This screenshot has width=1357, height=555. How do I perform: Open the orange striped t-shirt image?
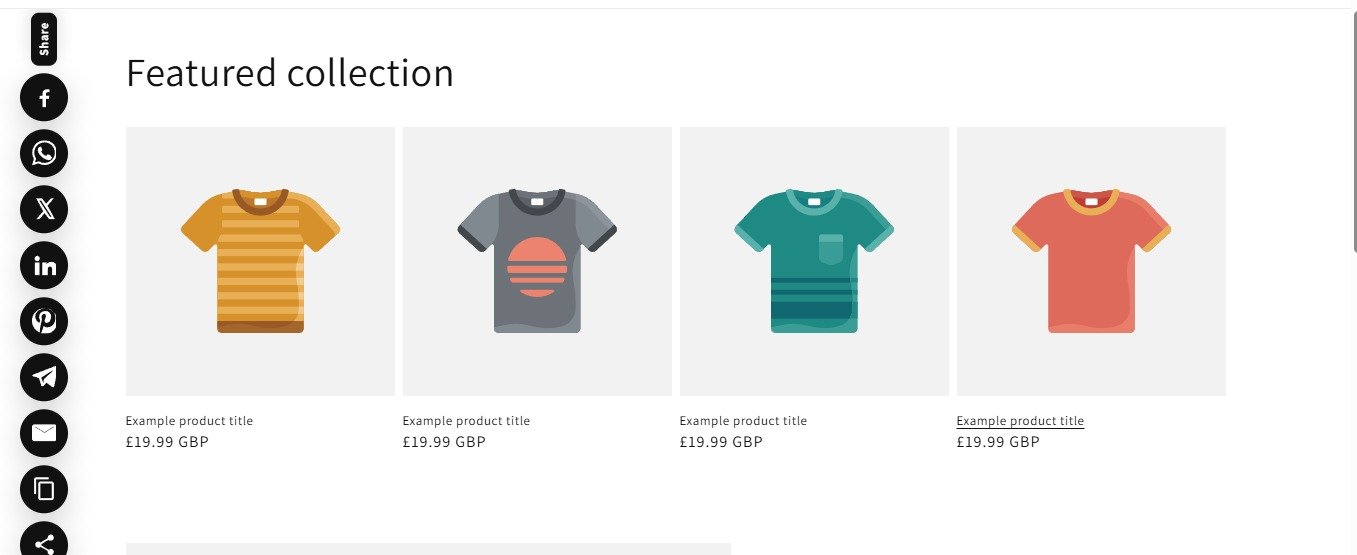click(x=260, y=261)
